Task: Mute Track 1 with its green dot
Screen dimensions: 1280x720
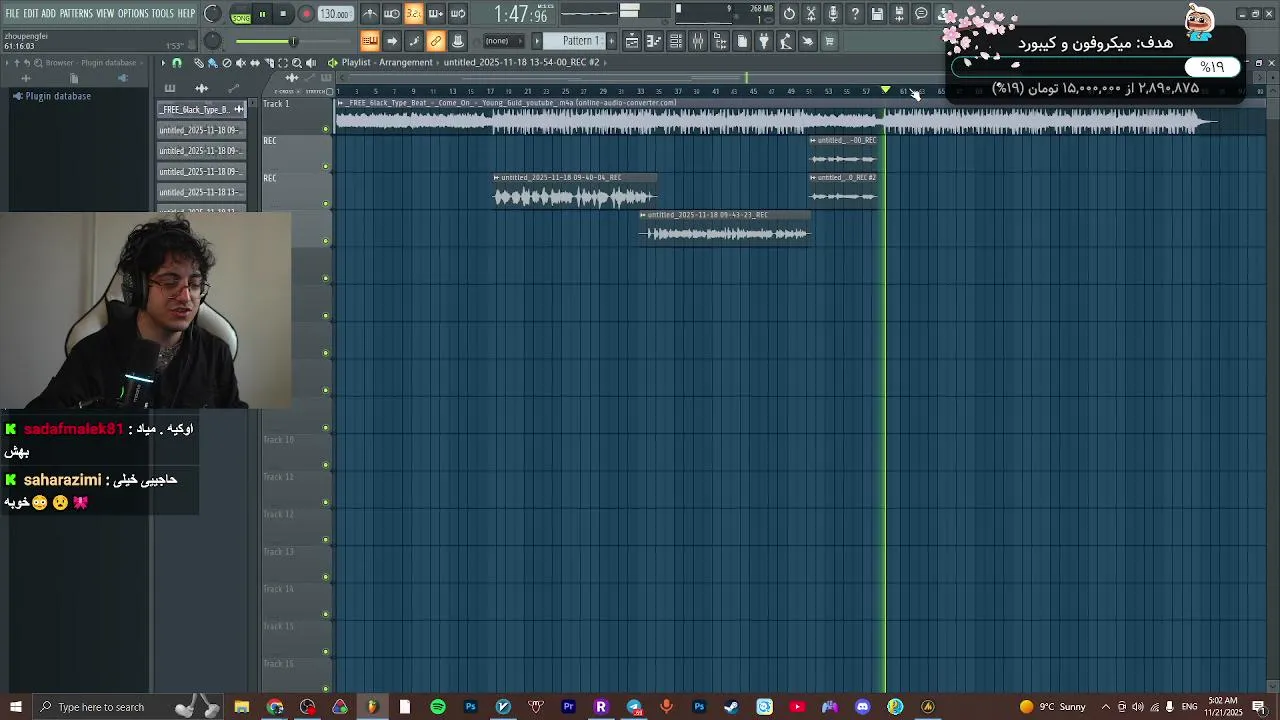Action: click(x=326, y=128)
